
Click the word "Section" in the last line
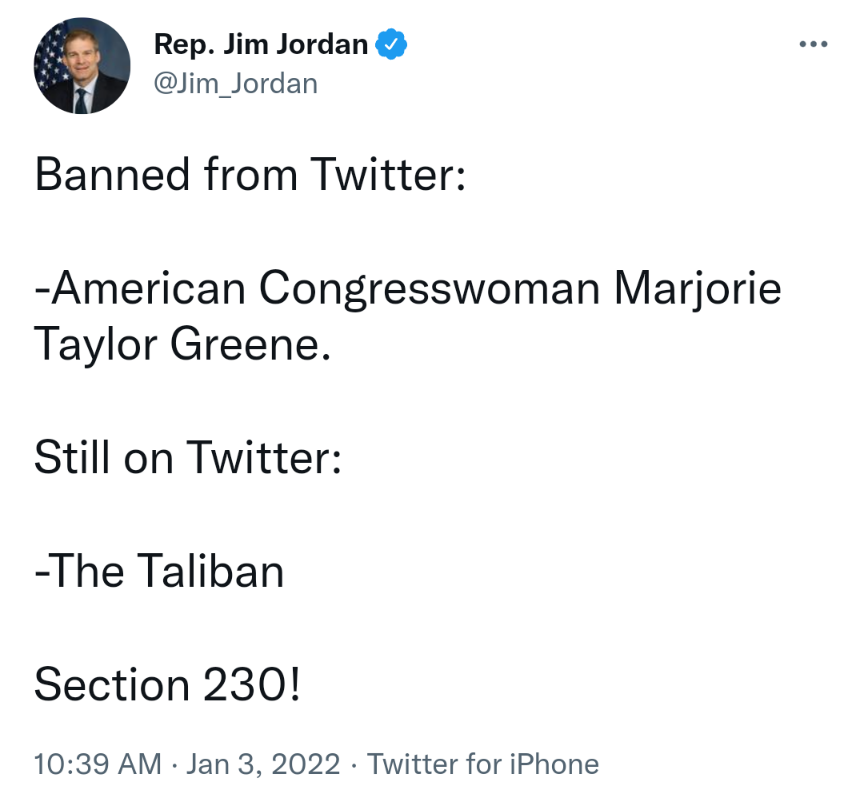[112, 686]
